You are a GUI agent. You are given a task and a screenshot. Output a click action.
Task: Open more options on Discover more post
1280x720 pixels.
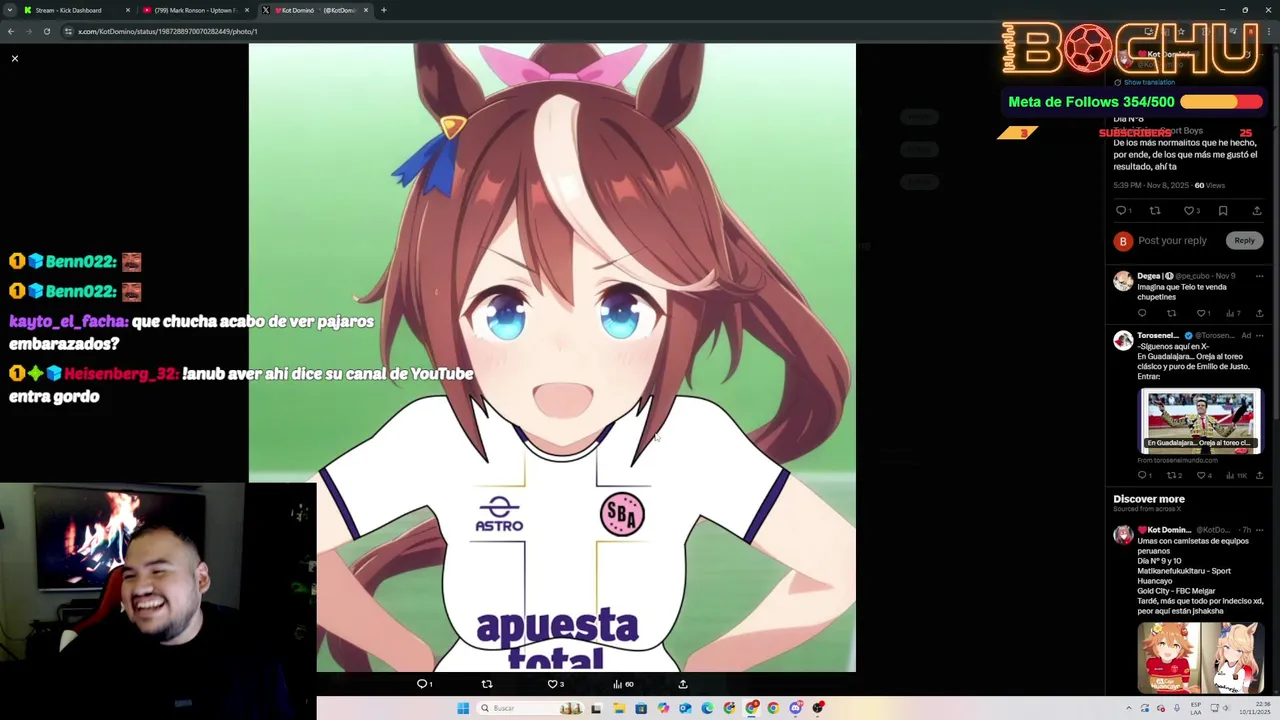click(x=1259, y=530)
